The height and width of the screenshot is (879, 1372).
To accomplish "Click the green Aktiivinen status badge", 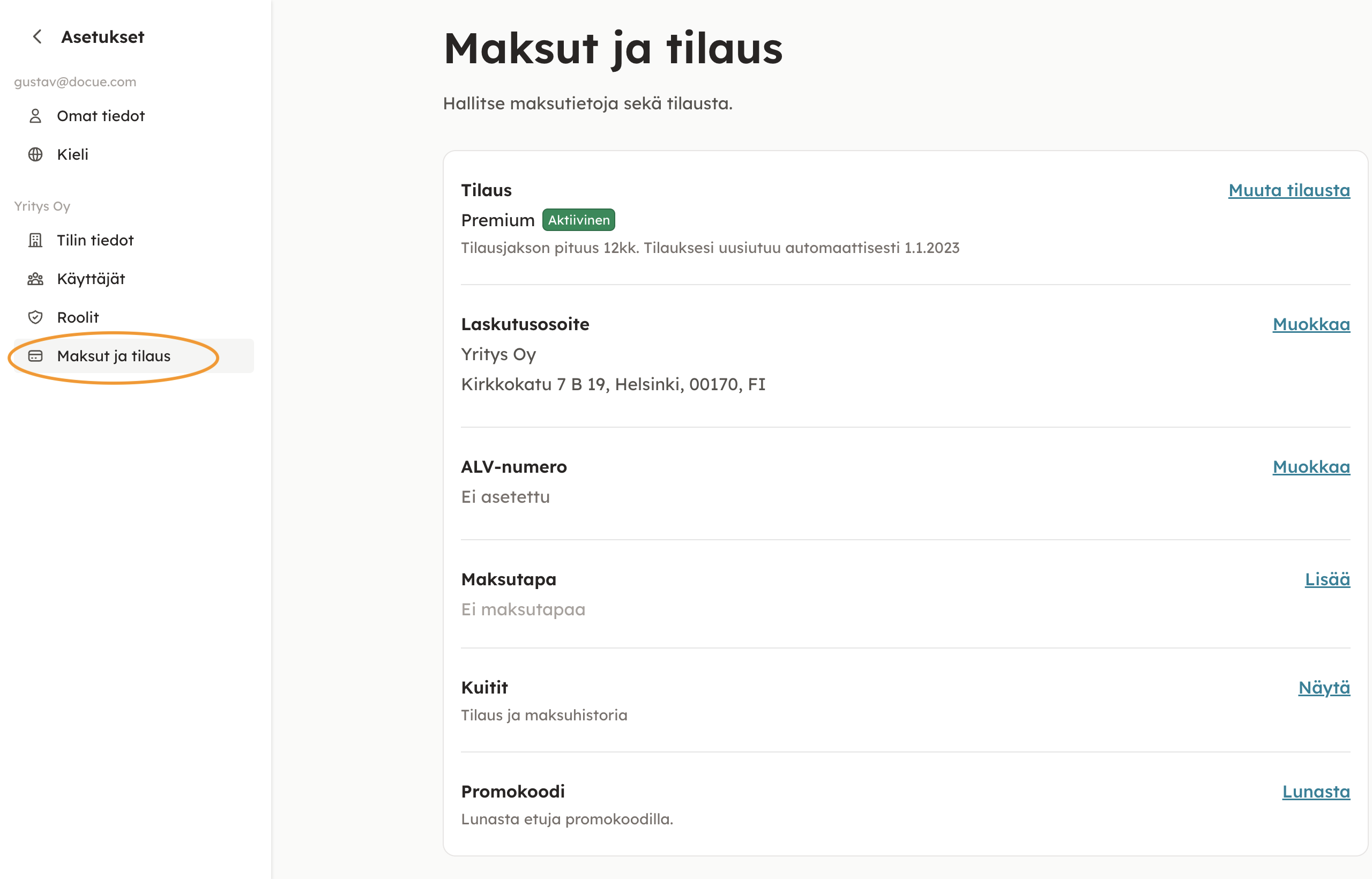I will tap(578, 220).
